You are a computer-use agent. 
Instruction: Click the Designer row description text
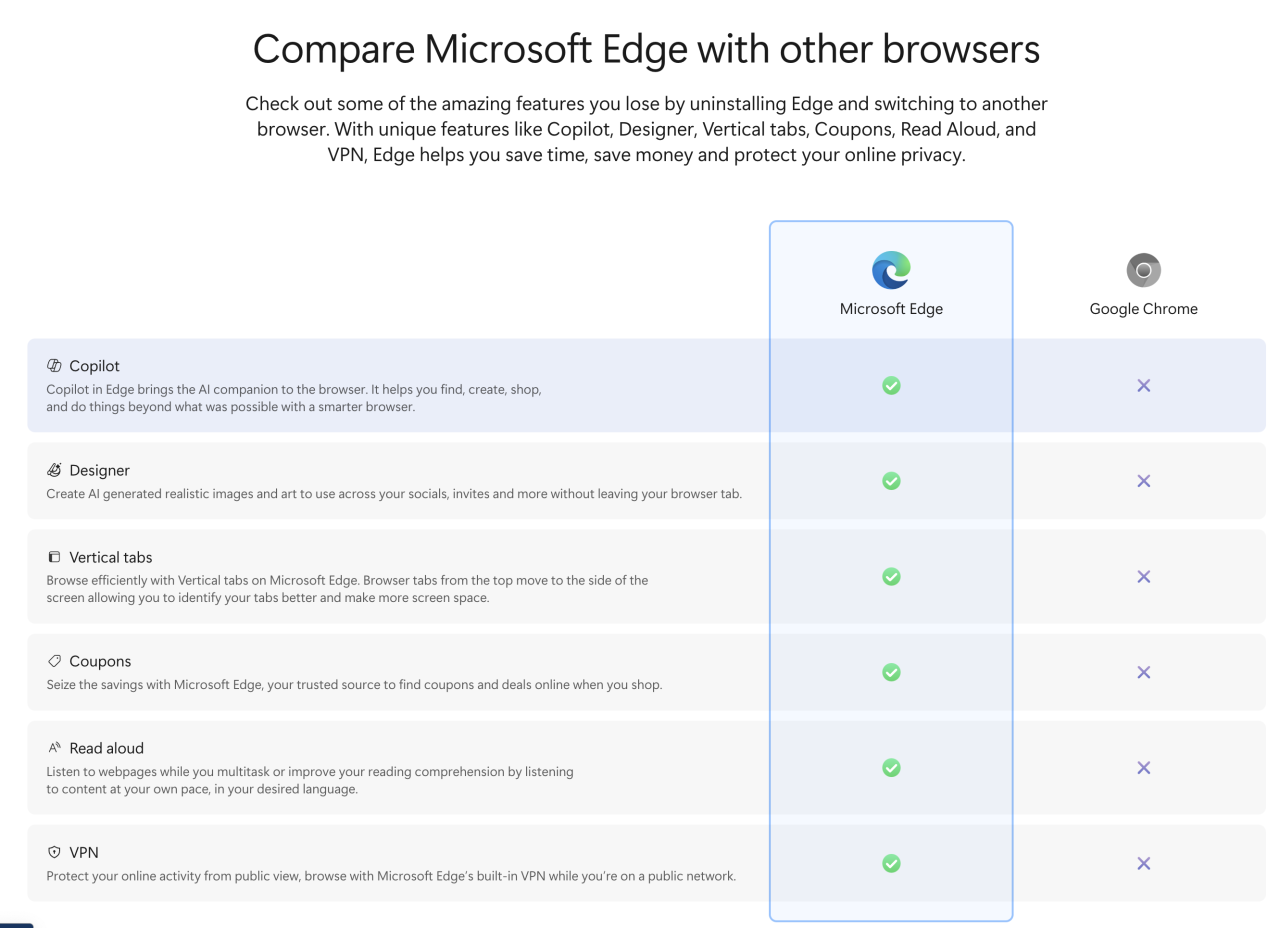pos(394,493)
